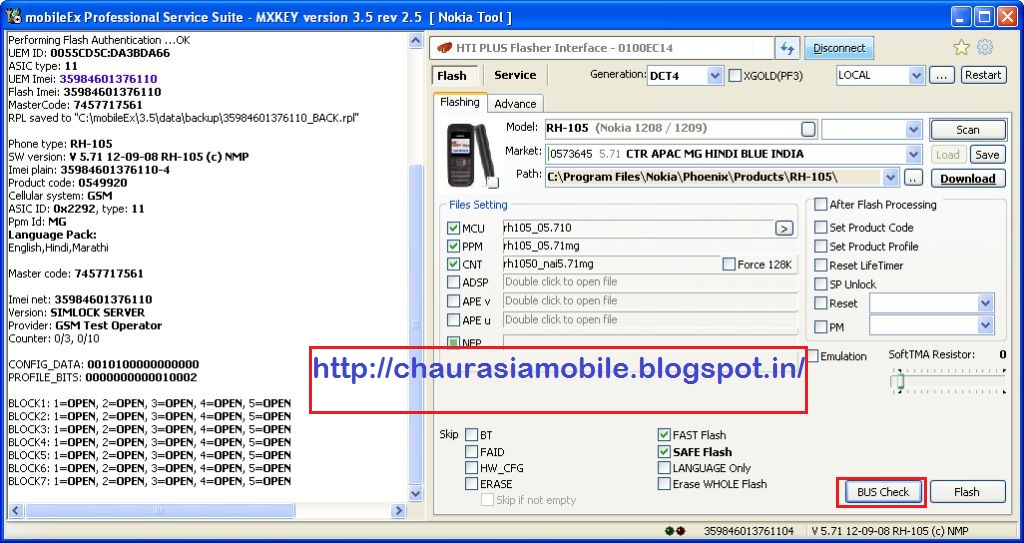Click the Flash button
1024x543 pixels.
coord(967,492)
